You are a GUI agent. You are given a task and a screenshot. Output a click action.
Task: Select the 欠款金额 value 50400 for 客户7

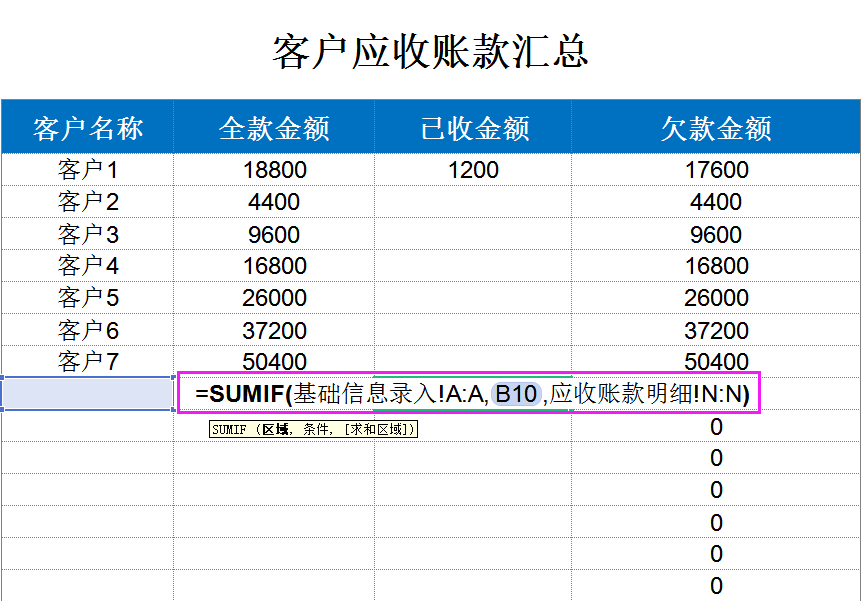pyautogui.click(x=716, y=362)
